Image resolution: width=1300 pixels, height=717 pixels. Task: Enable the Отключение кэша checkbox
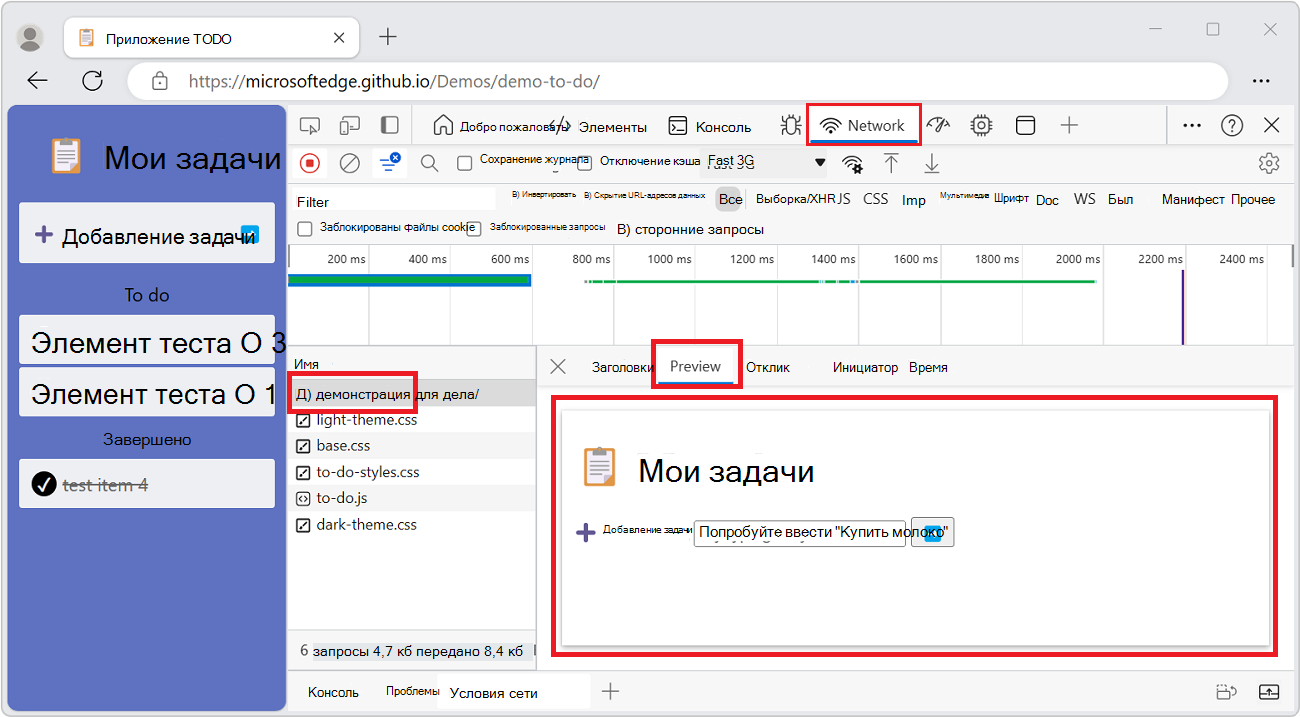pos(585,162)
